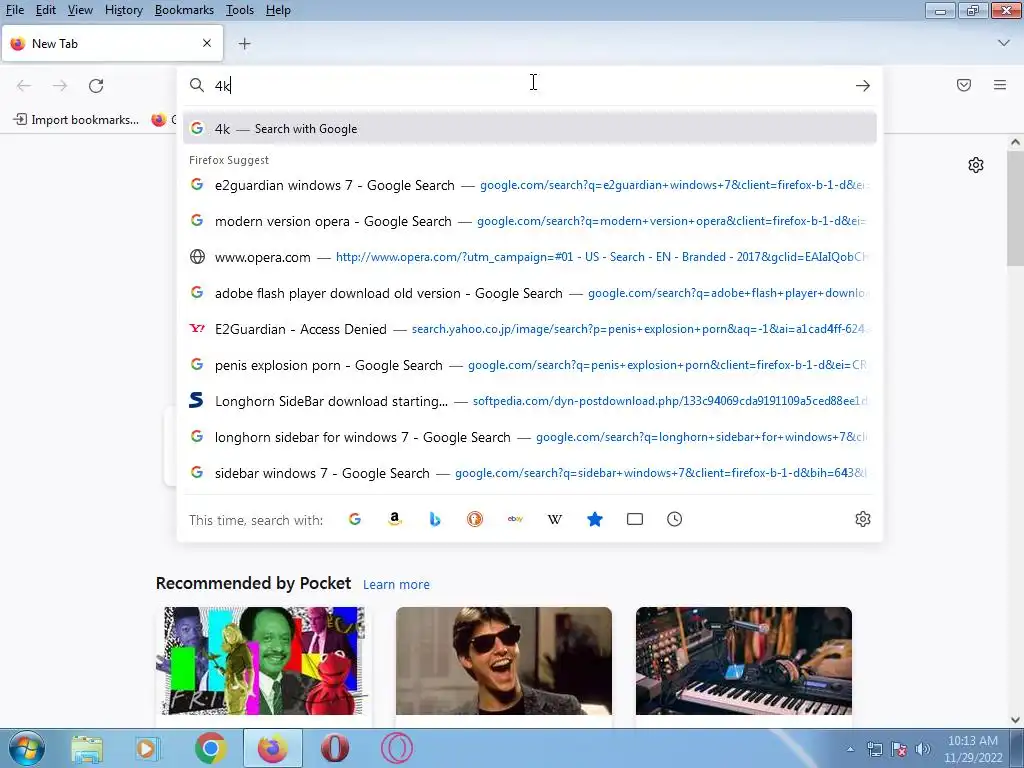1024x768 pixels.
Task: Click the address bar with 4k typed
Action: (529, 86)
